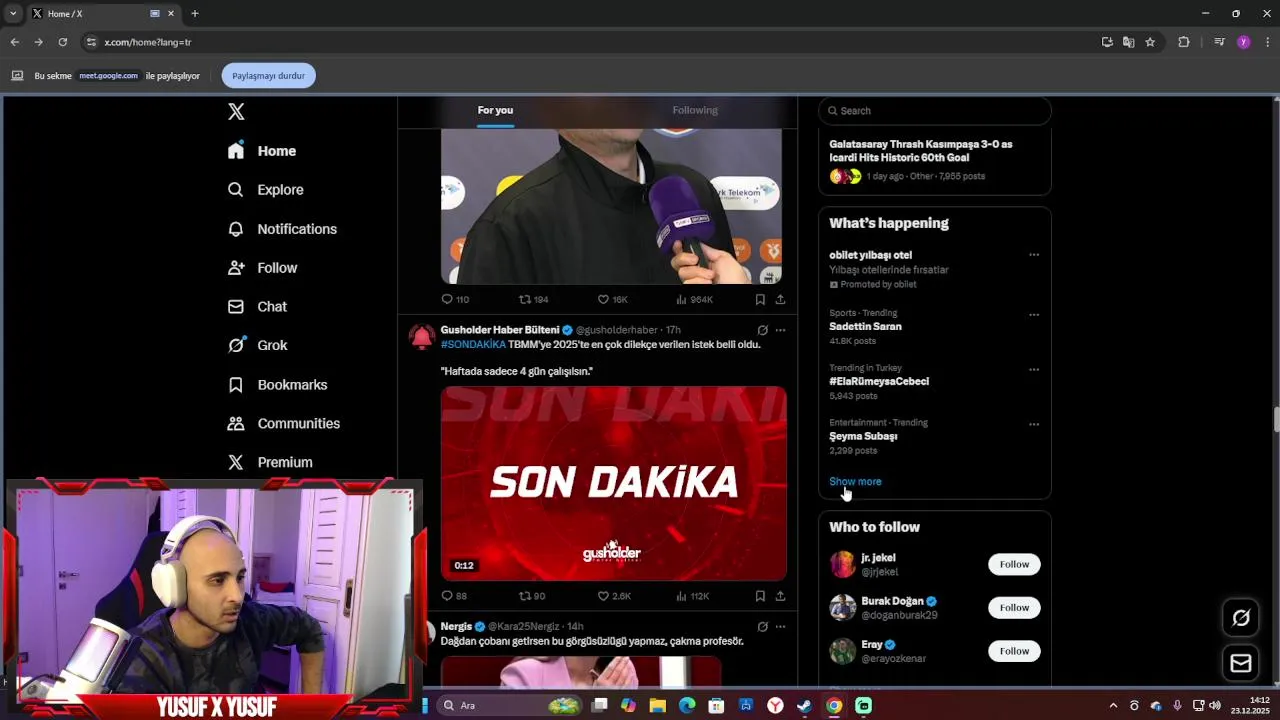
Task: Open Notifications in the sidebar
Action: coord(282,229)
